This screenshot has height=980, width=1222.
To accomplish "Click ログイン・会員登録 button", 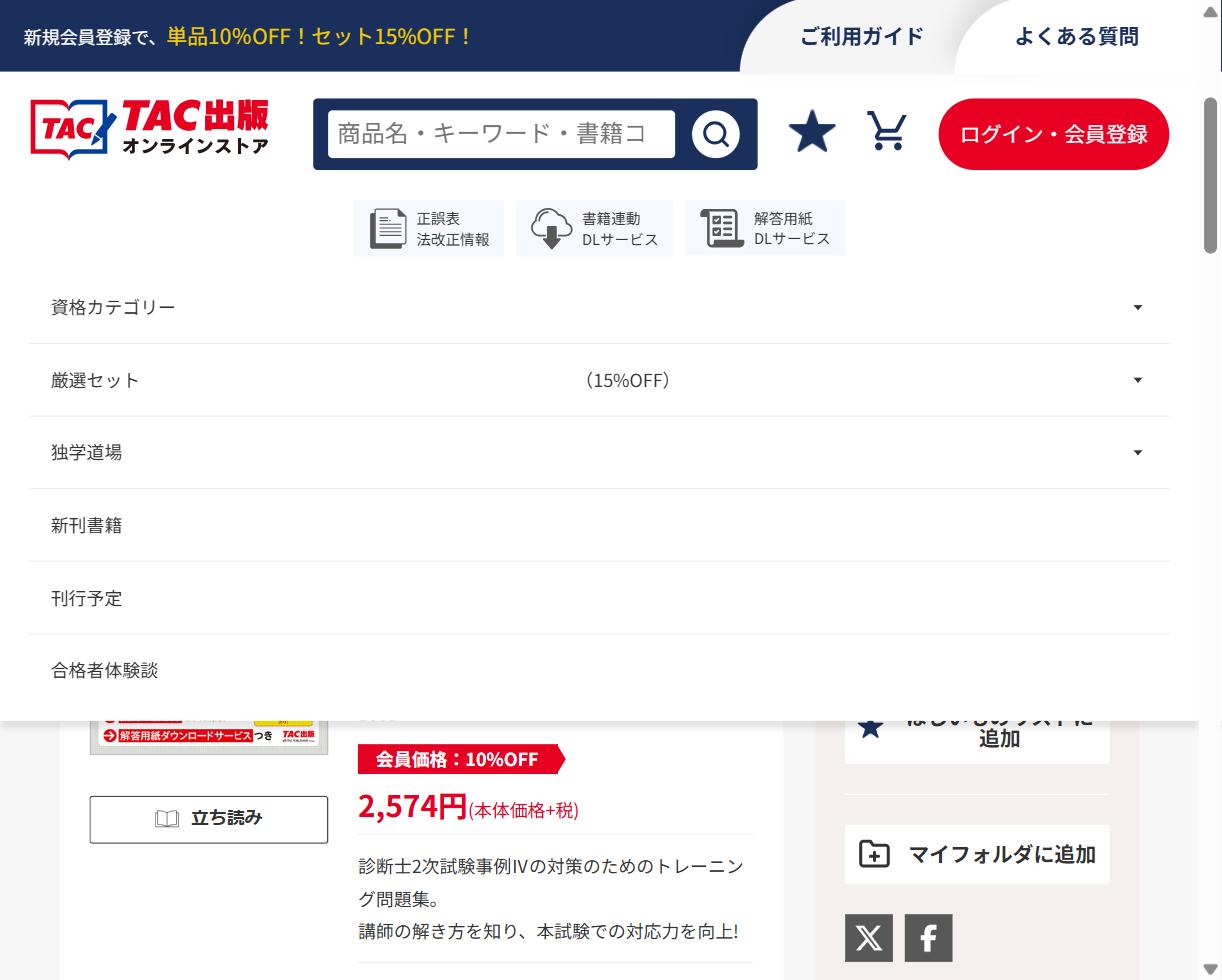I will click(1054, 134).
